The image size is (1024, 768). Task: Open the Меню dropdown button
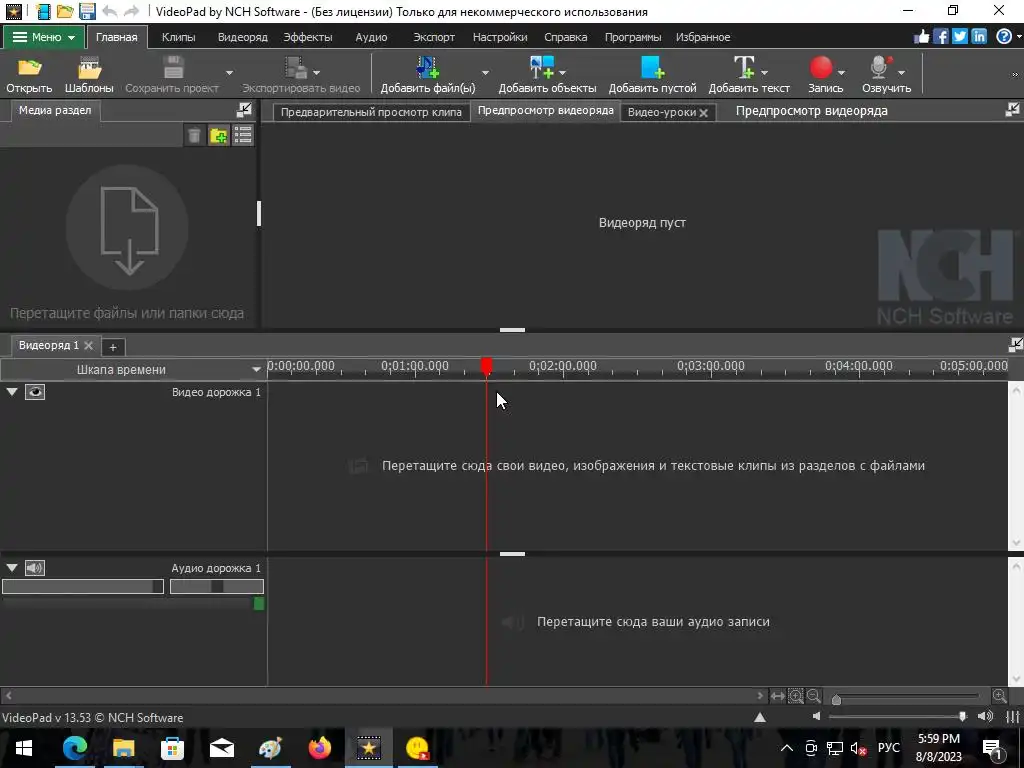click(44, 37)
